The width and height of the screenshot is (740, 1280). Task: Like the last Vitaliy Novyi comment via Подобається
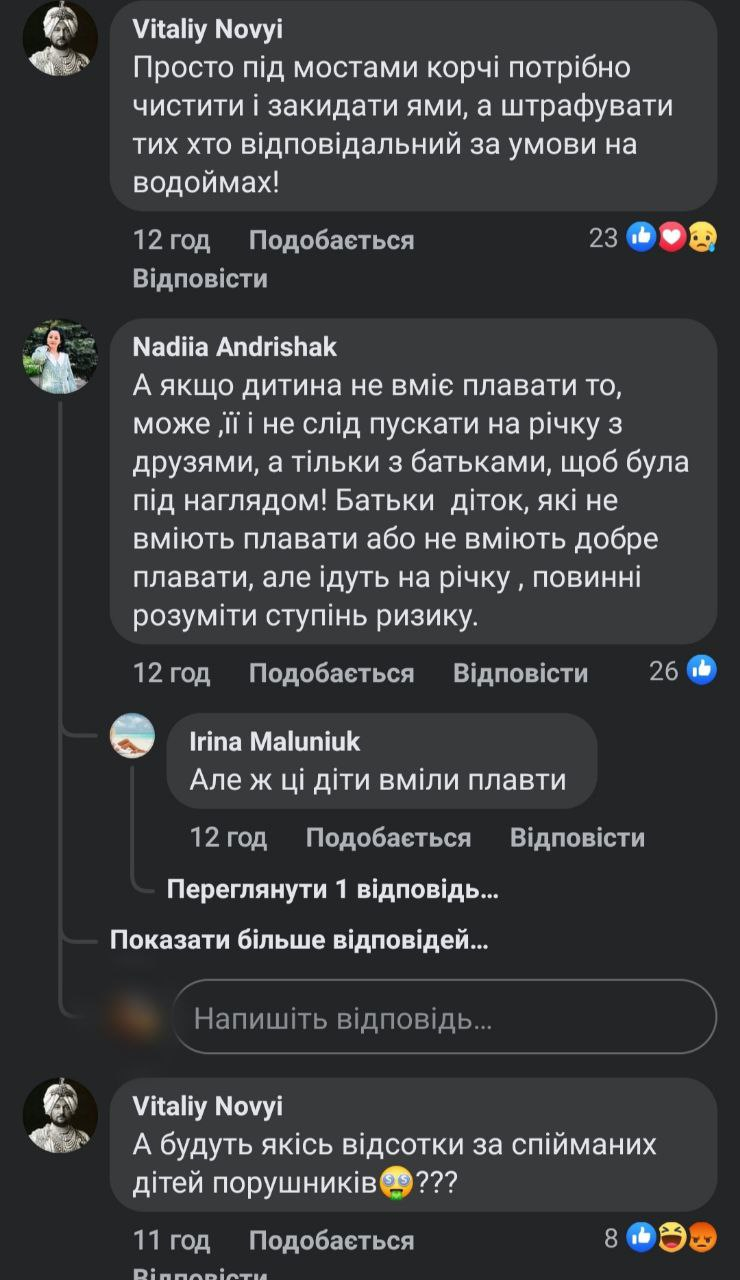pos(331,1241)
